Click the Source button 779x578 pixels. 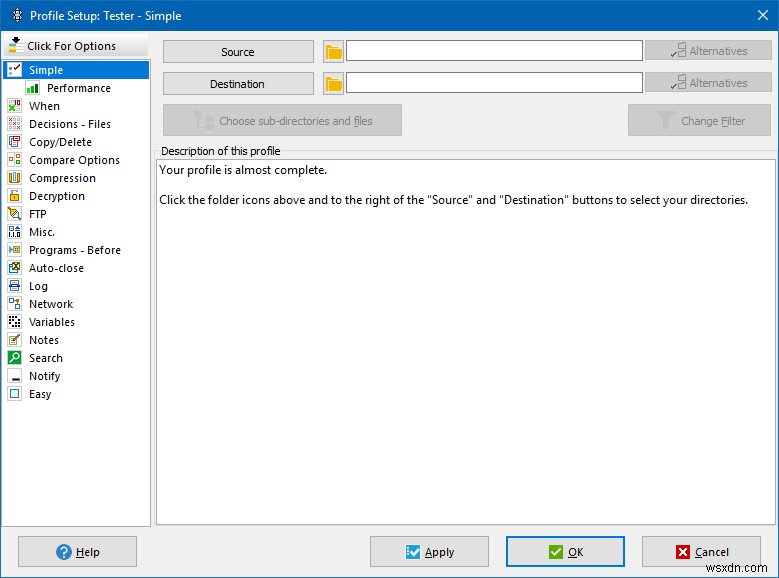238,52
